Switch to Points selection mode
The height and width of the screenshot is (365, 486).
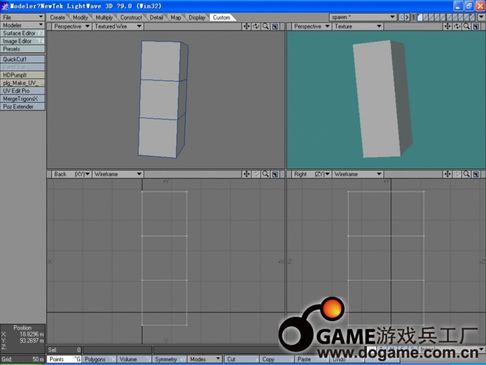[x=64, y=359]
